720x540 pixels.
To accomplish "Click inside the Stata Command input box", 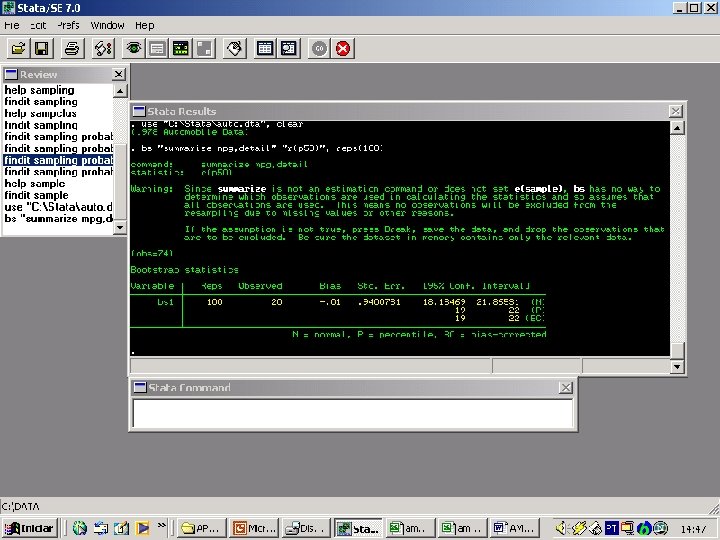I will click(x=353, y=413).
